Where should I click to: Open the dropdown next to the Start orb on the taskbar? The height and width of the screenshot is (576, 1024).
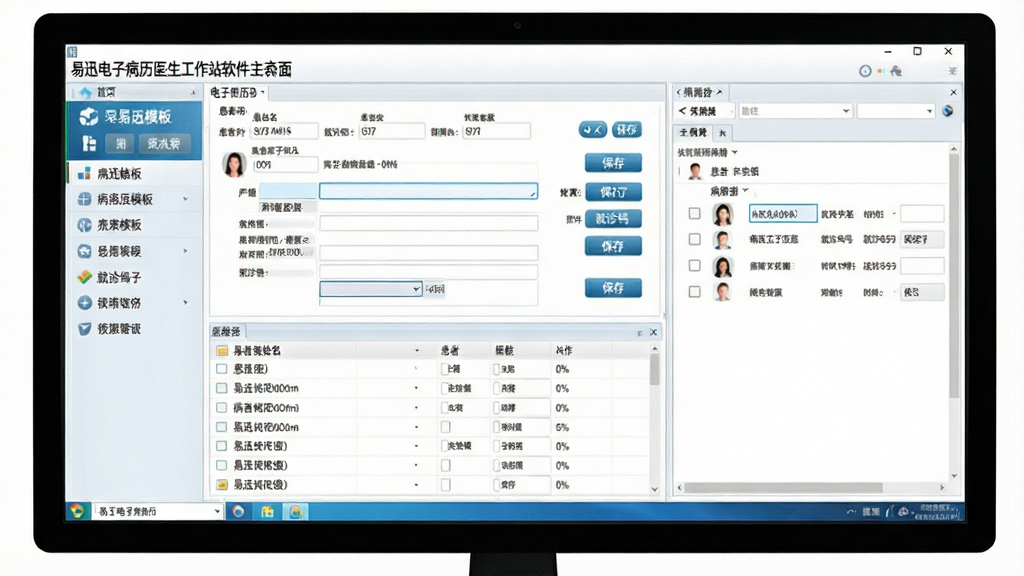coord(157,511)
